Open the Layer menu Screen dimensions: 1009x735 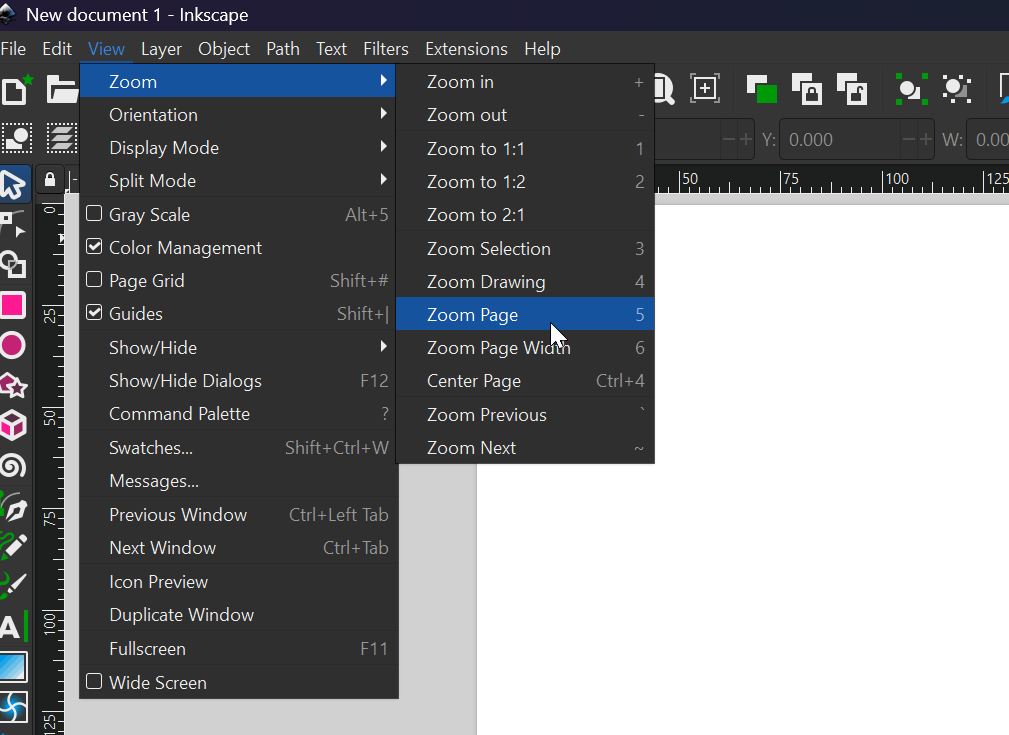tap(162, 49)
